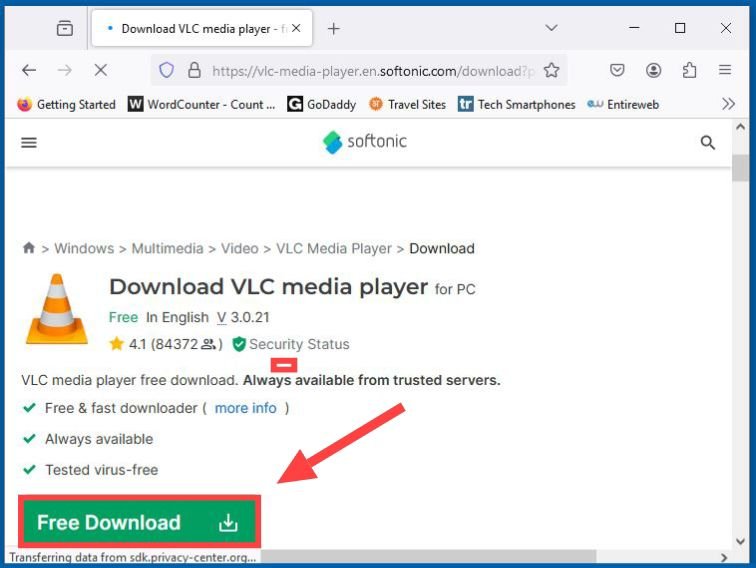Click vertical scrollbar up arrow

740,127
